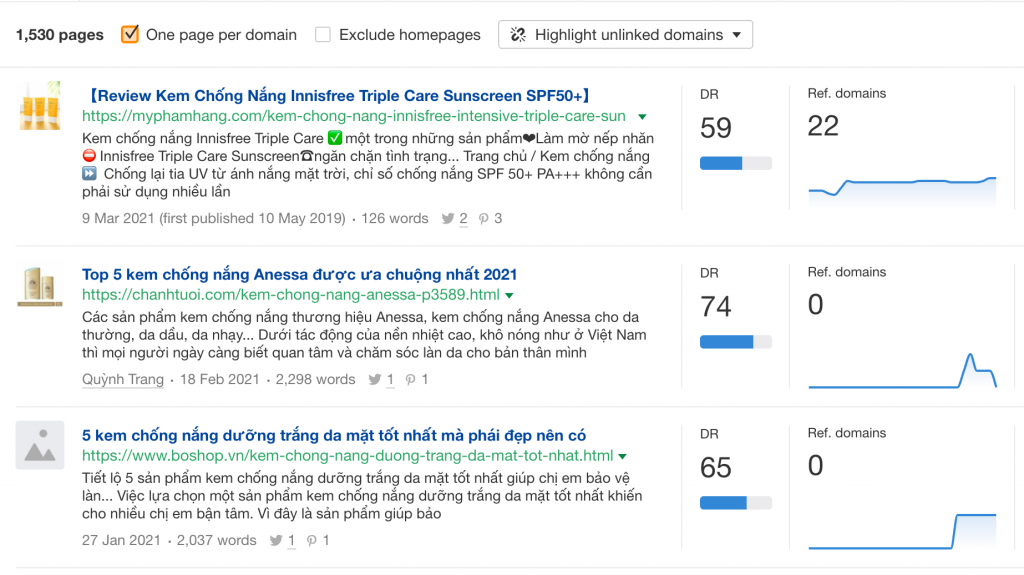Click the Twitter icon in the myphamhang result
This screenshot has height=575, width=1024.
coord(447,219)
